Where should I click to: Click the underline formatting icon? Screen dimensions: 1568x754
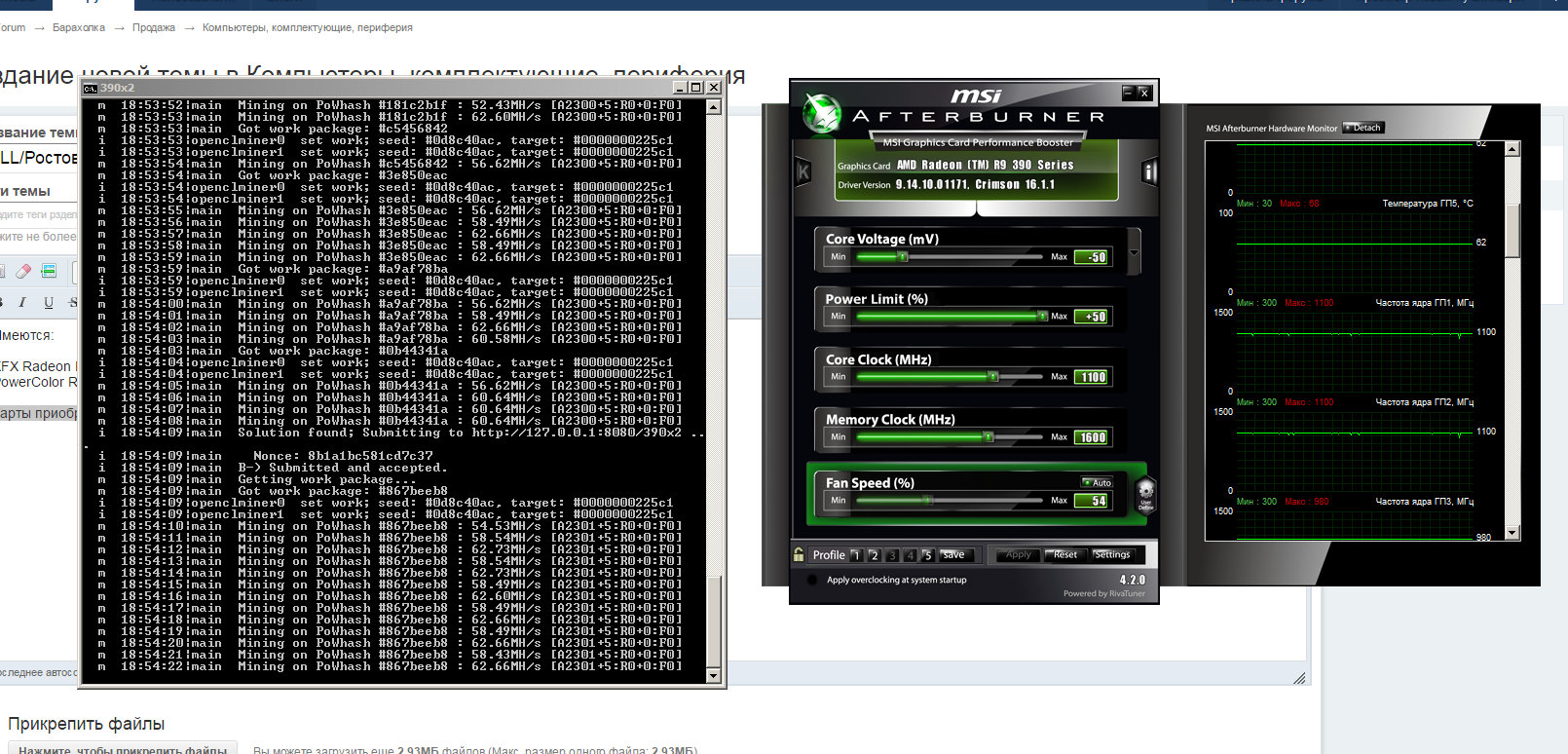click(49, 303)
